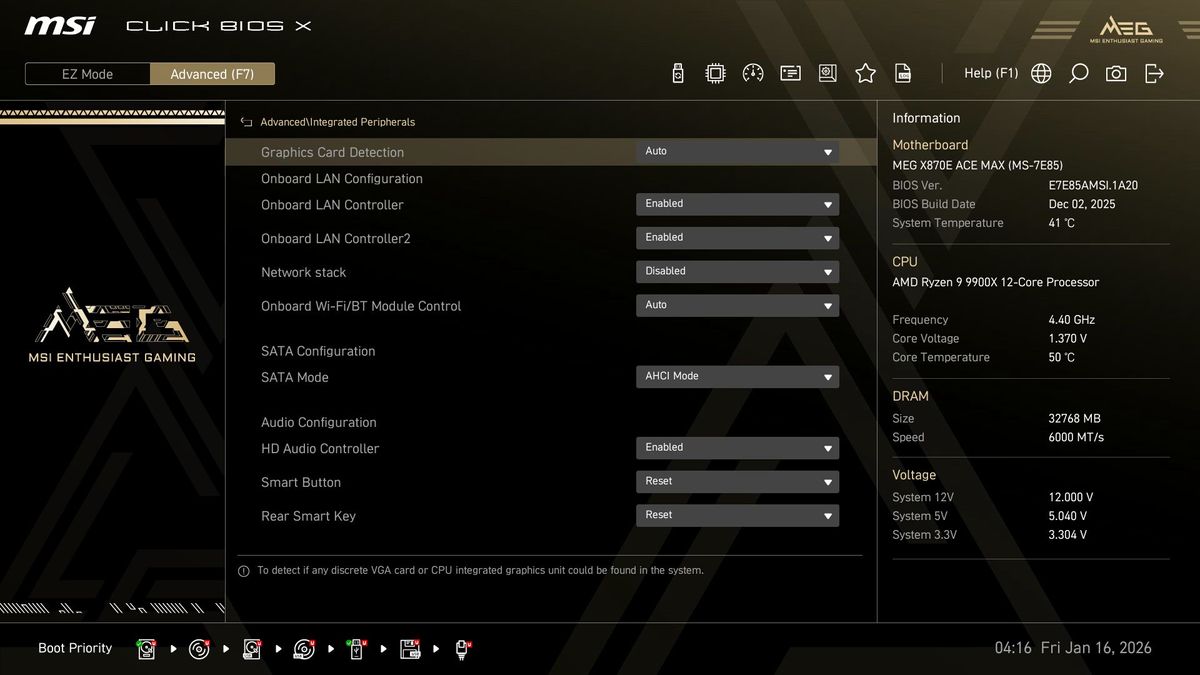Click the ID card profile icon
1200x675 pixels.
point(790,73)
